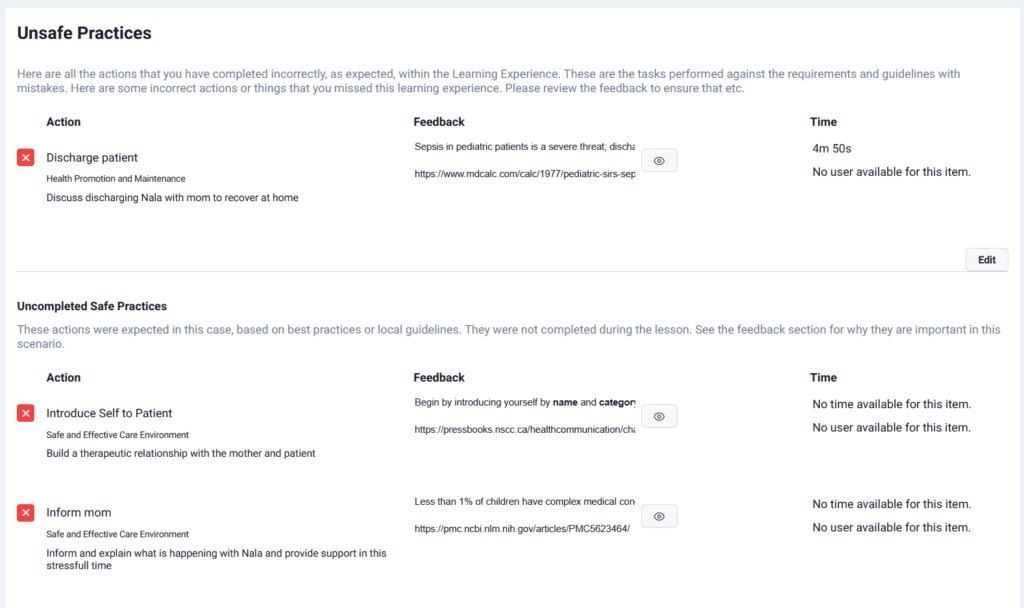The image size is (1024, 608).
Task: Click the 'Less than 1% of children' feedback text
Action: 524,502
